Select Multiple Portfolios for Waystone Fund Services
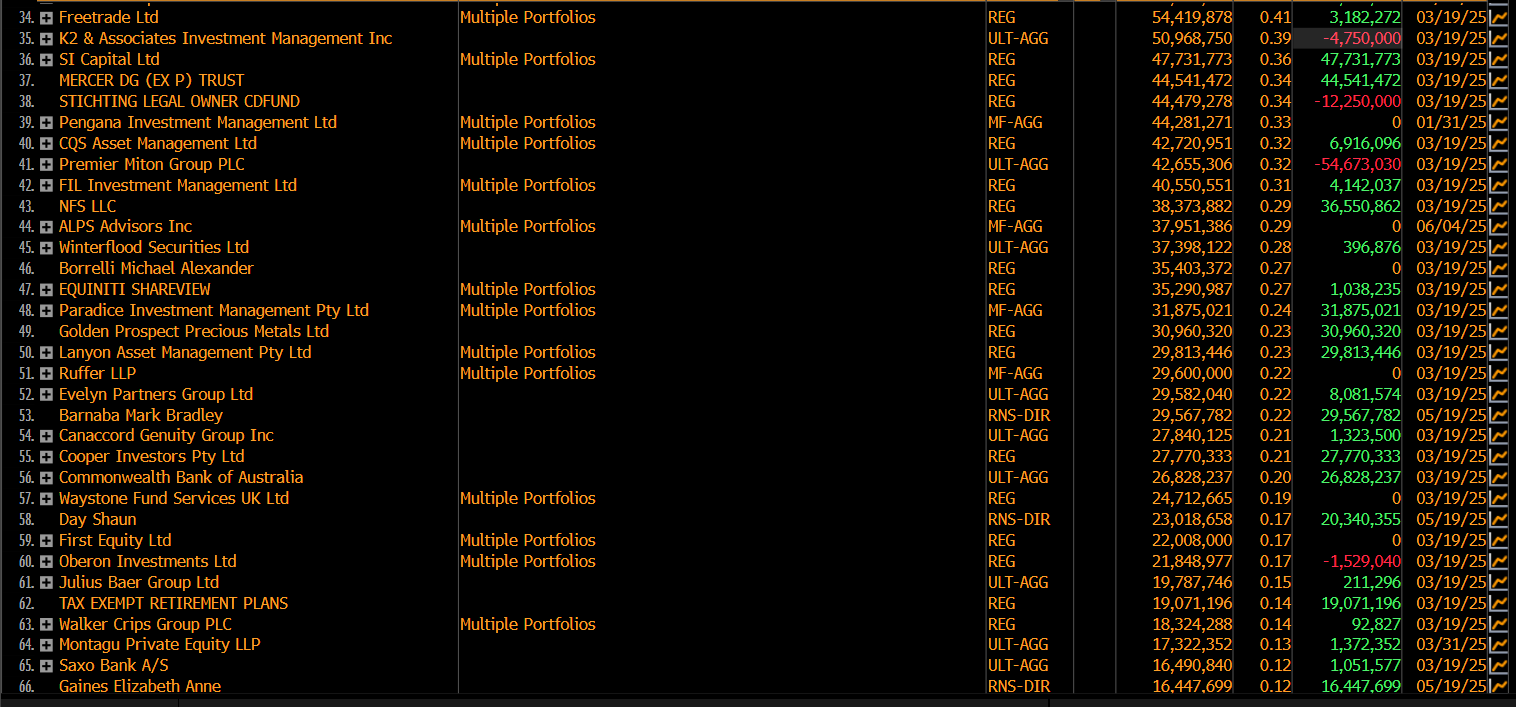This screenshot has height=707, width=1516. click(x=527, y=498)
